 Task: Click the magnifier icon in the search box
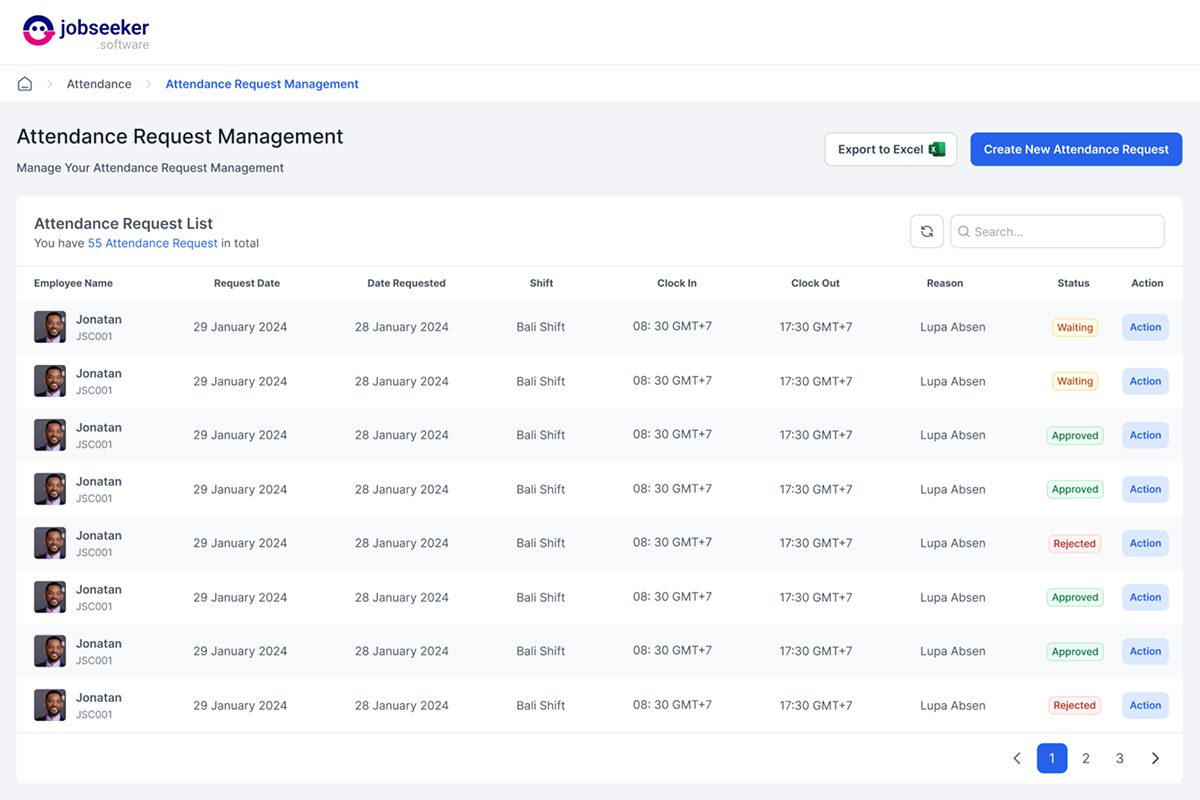pyautogui.click(x=964, y=232)
